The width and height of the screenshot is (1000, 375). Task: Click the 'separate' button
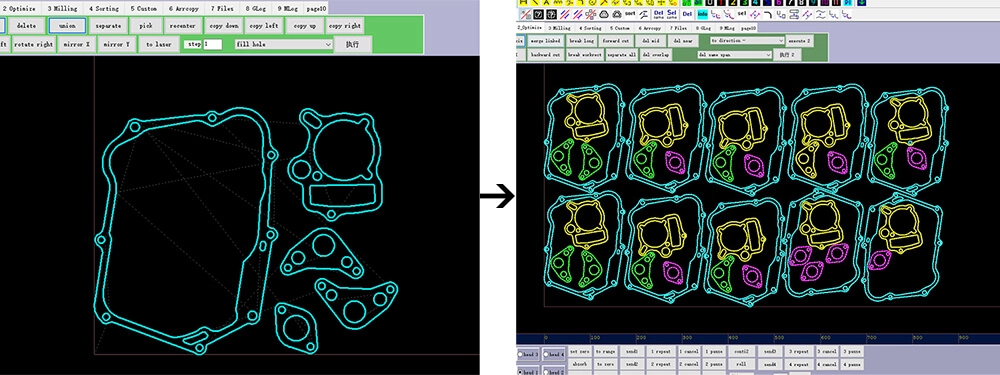tap(108, 26)
